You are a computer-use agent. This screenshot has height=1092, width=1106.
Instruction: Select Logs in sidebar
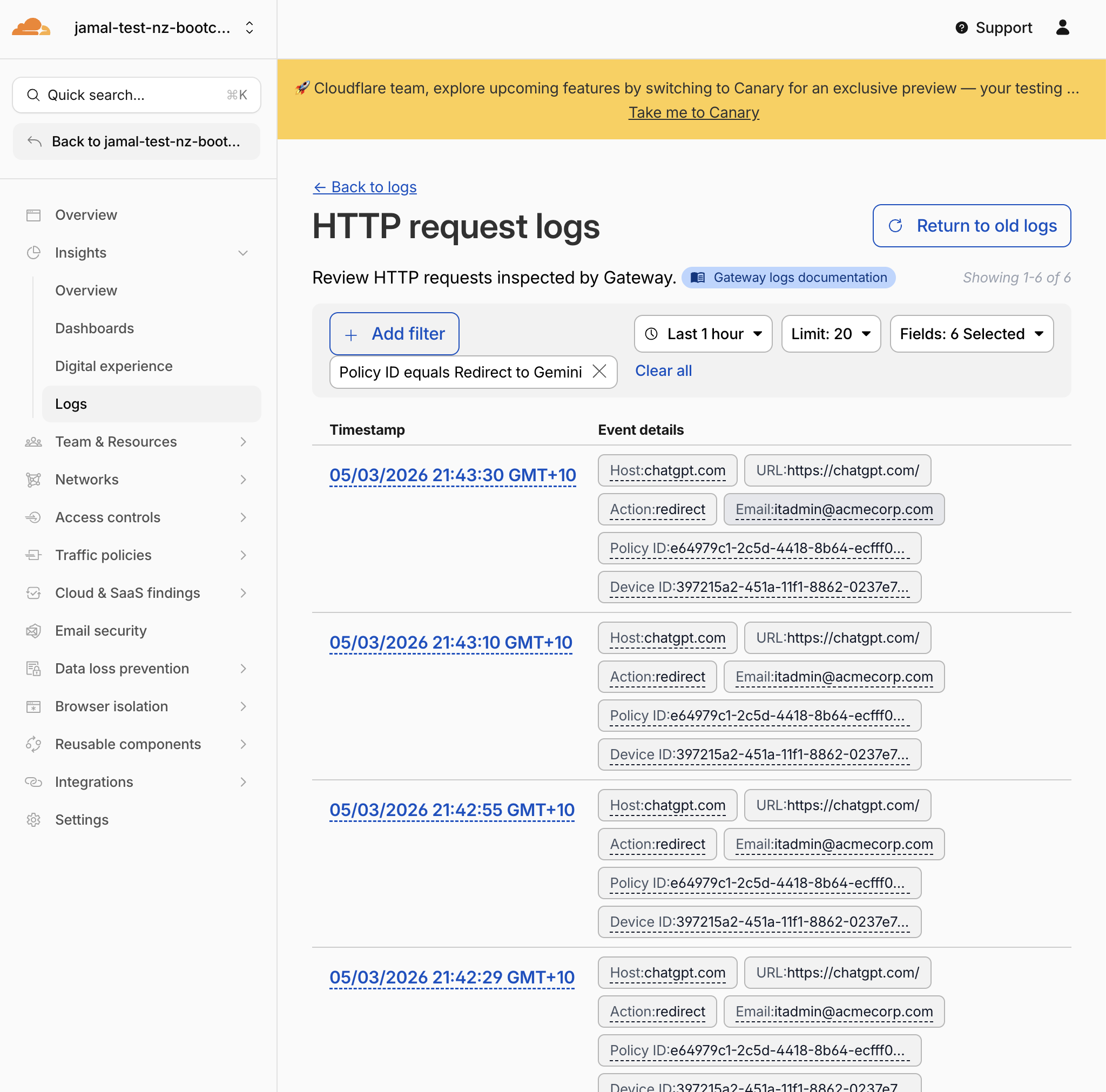152,404
